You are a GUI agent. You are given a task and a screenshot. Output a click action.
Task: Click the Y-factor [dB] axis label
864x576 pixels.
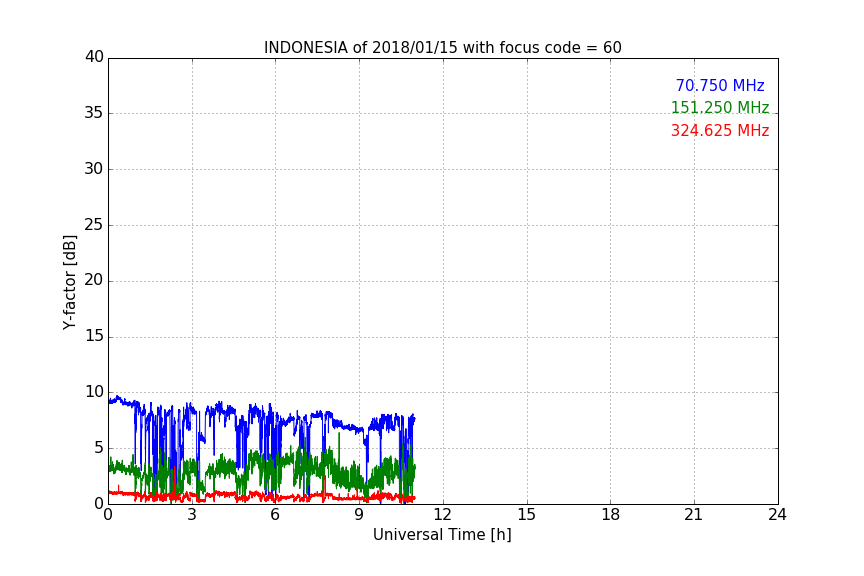[x=69, y=282]
